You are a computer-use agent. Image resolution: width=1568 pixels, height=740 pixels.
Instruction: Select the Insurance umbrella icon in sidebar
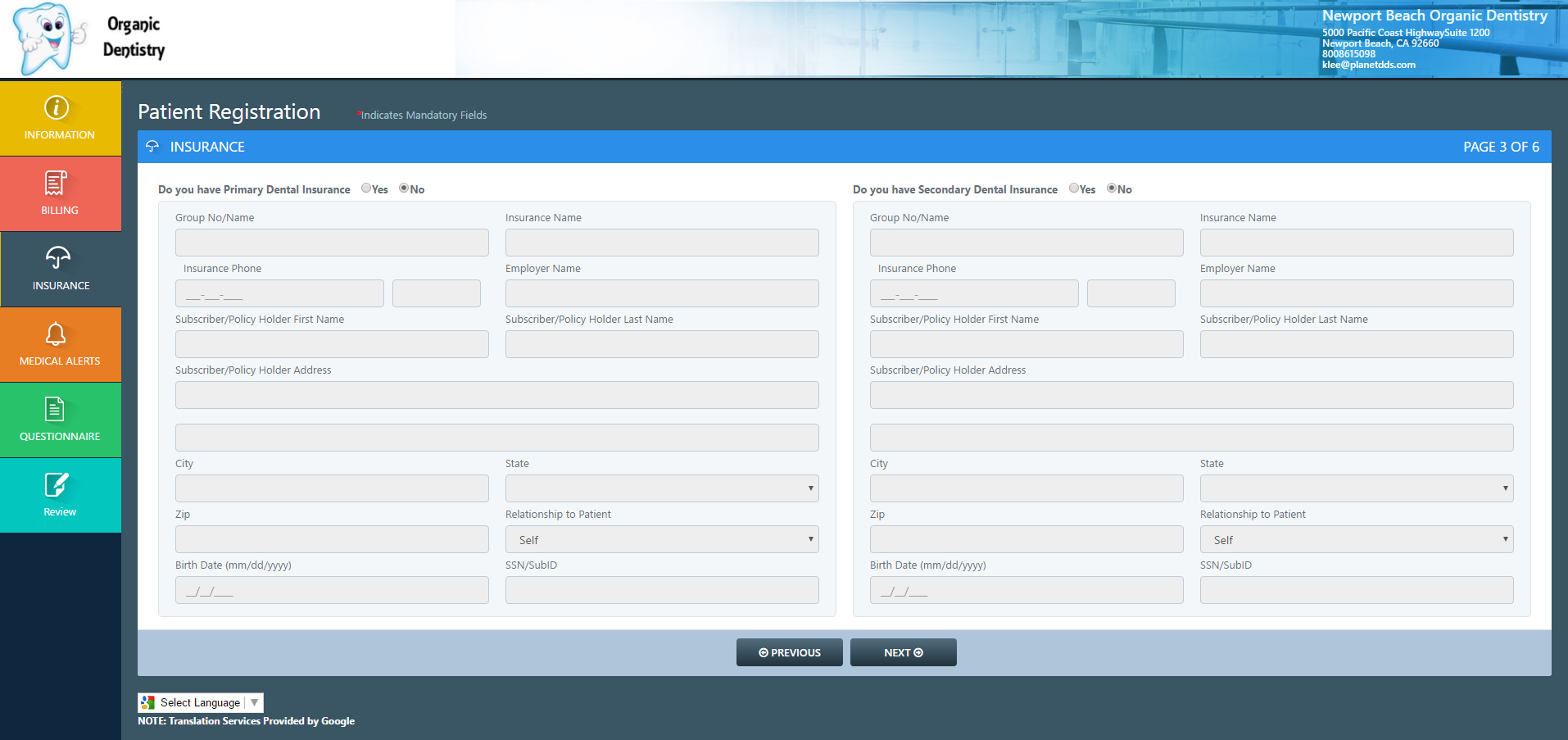pyautogui.click(x=57, y=258)
